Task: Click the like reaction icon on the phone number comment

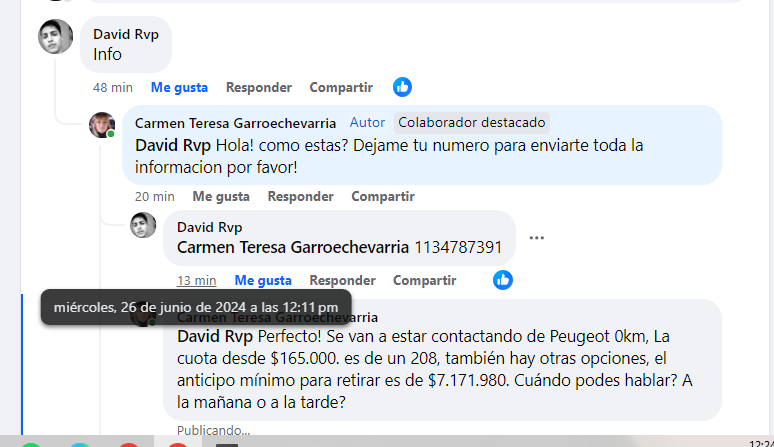Action: pyautogui.click(x=503, y=280)
